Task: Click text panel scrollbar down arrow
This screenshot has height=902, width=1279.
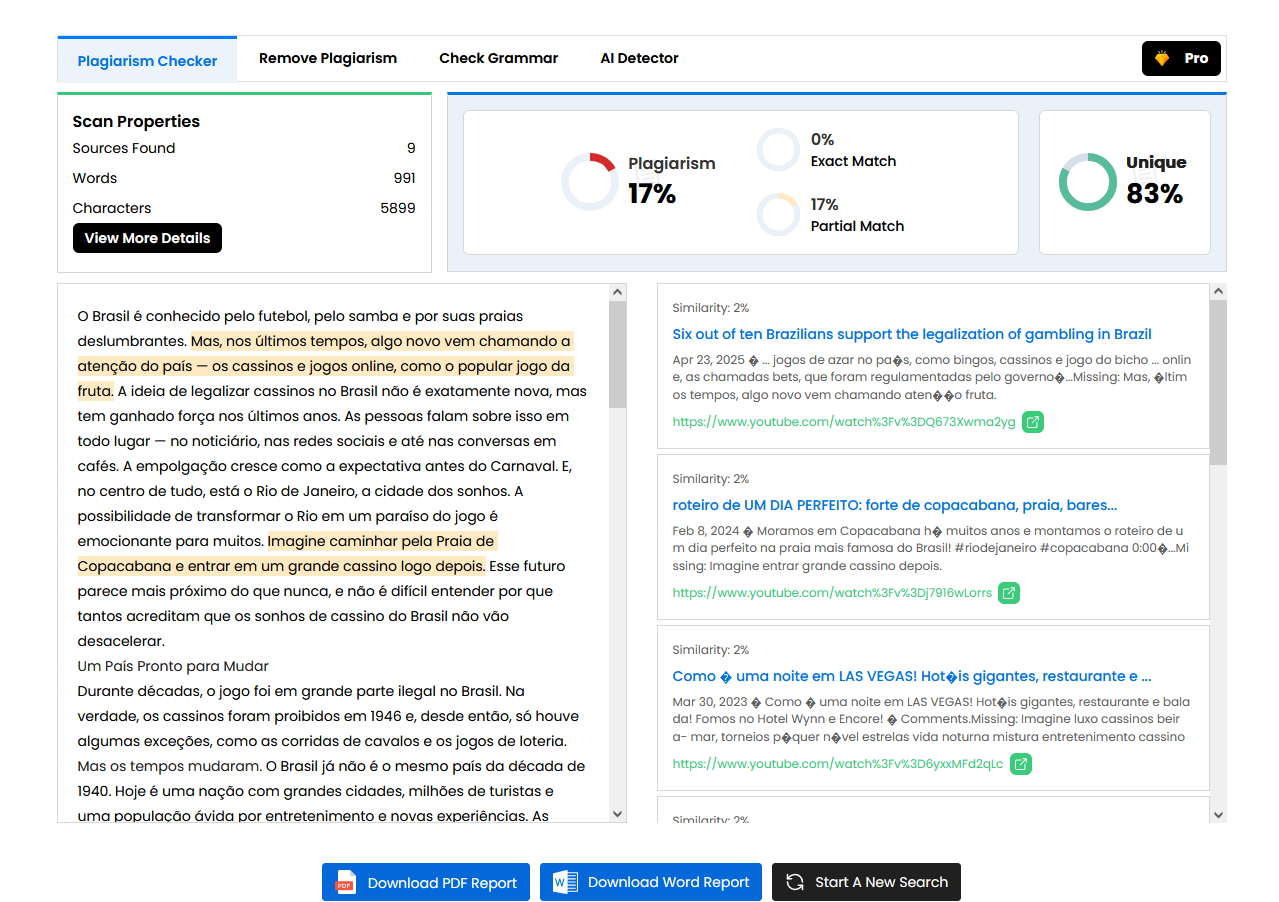Action: [x=617, y=814]
